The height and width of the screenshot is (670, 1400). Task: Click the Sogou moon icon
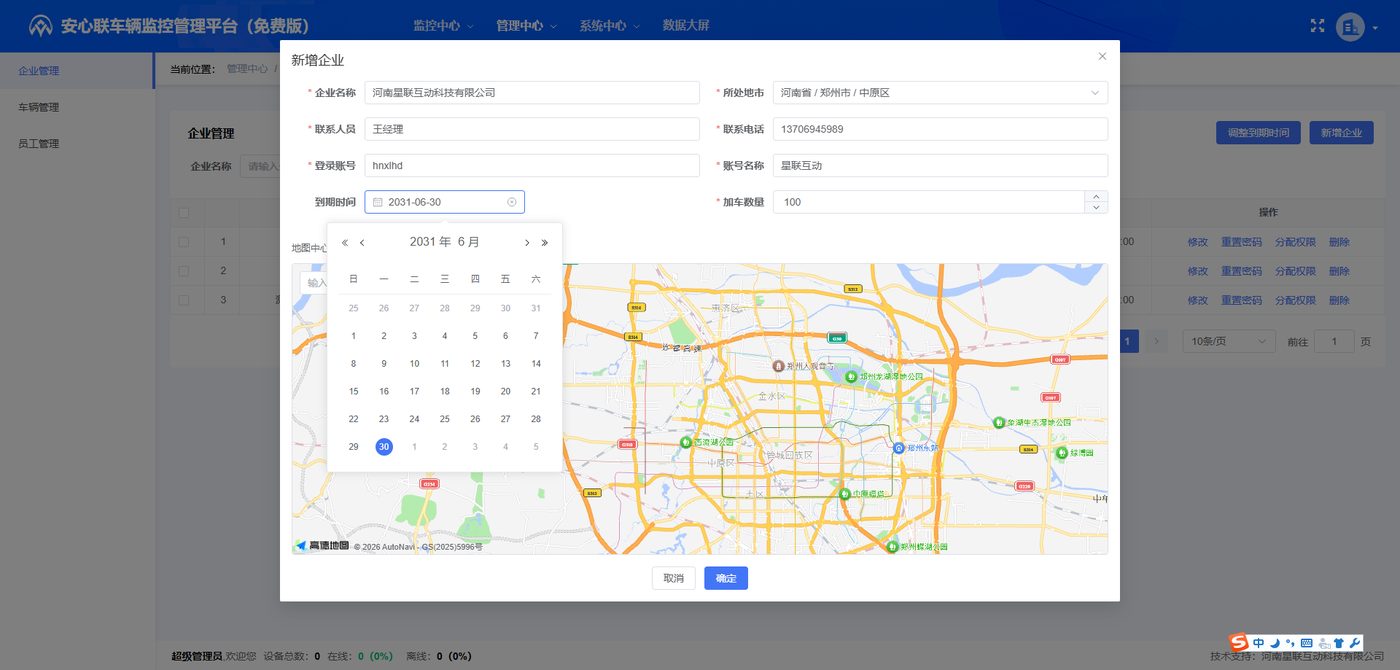1275,642
